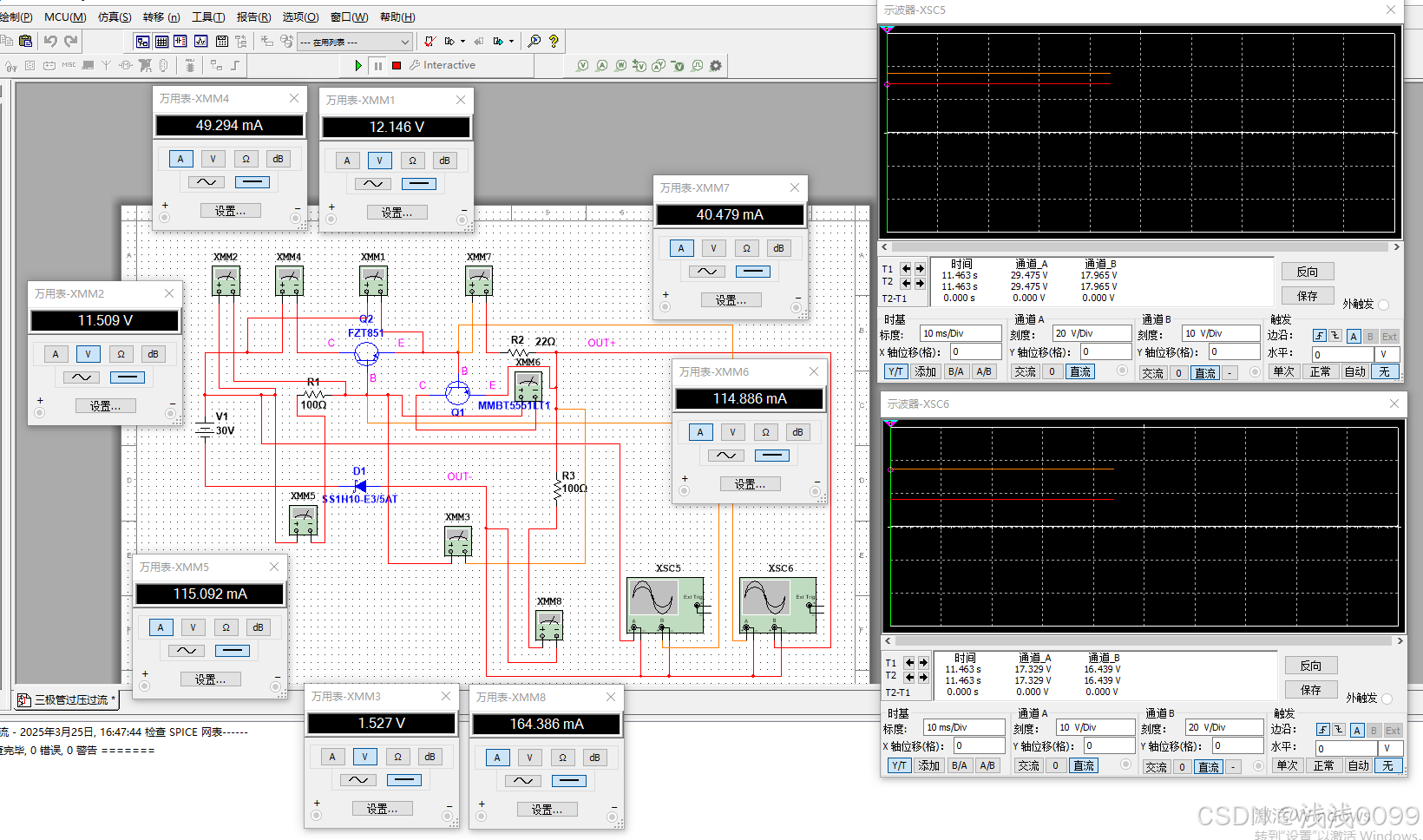
Task: Set XMM4 multimeter to voltage (V) mode
Action: coord(213,159)
